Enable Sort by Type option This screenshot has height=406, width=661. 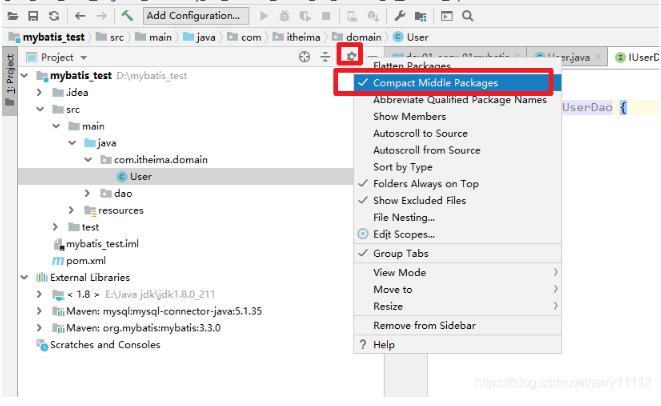(457, 167)
